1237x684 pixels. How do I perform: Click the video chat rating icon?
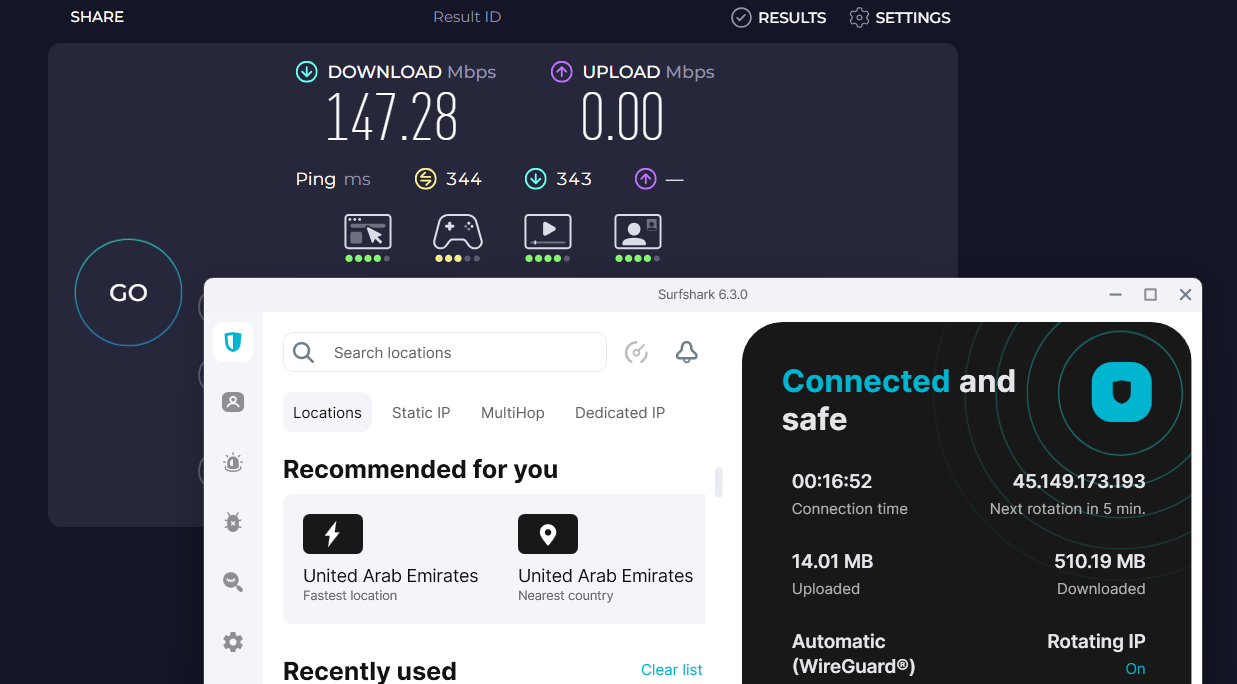click(x=637, y=232)
